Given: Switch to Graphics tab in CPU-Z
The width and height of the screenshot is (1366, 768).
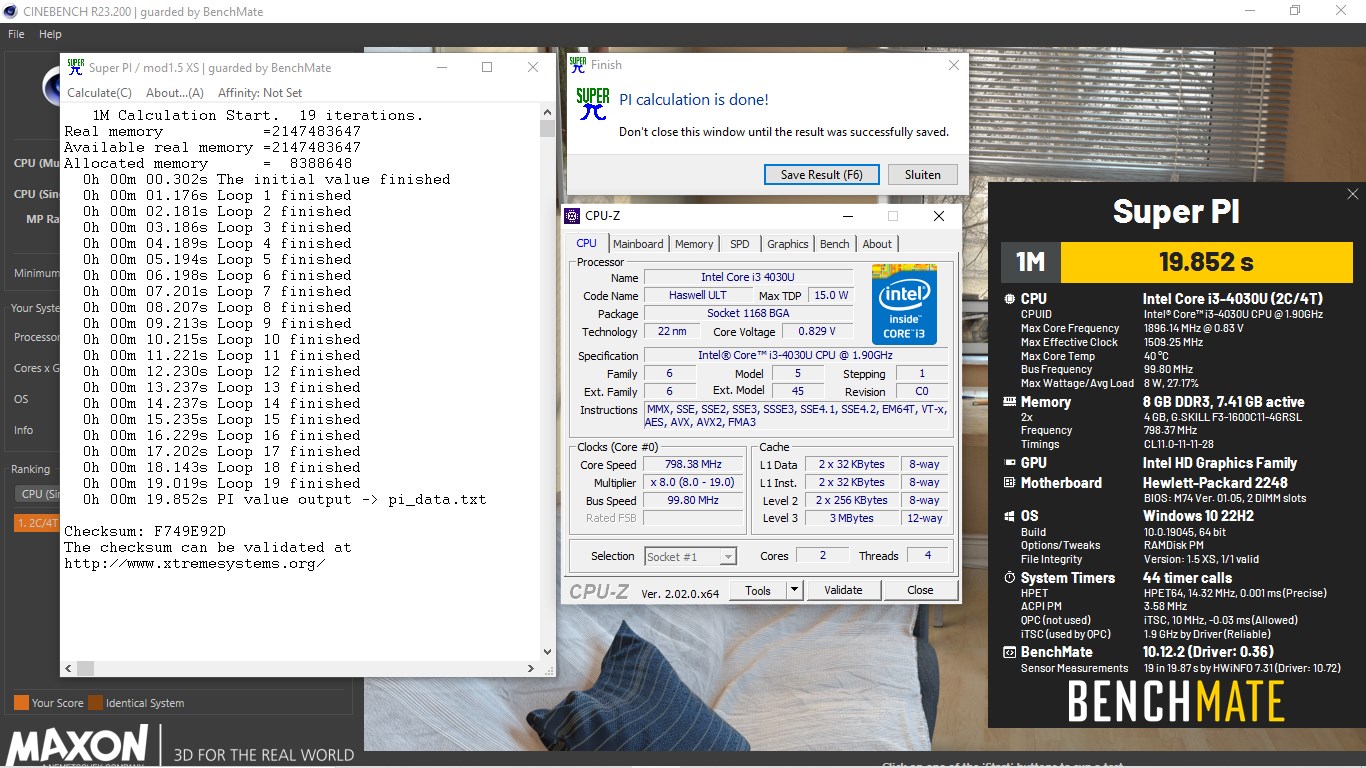Looking at the screenshot, I should pos(788,244).
